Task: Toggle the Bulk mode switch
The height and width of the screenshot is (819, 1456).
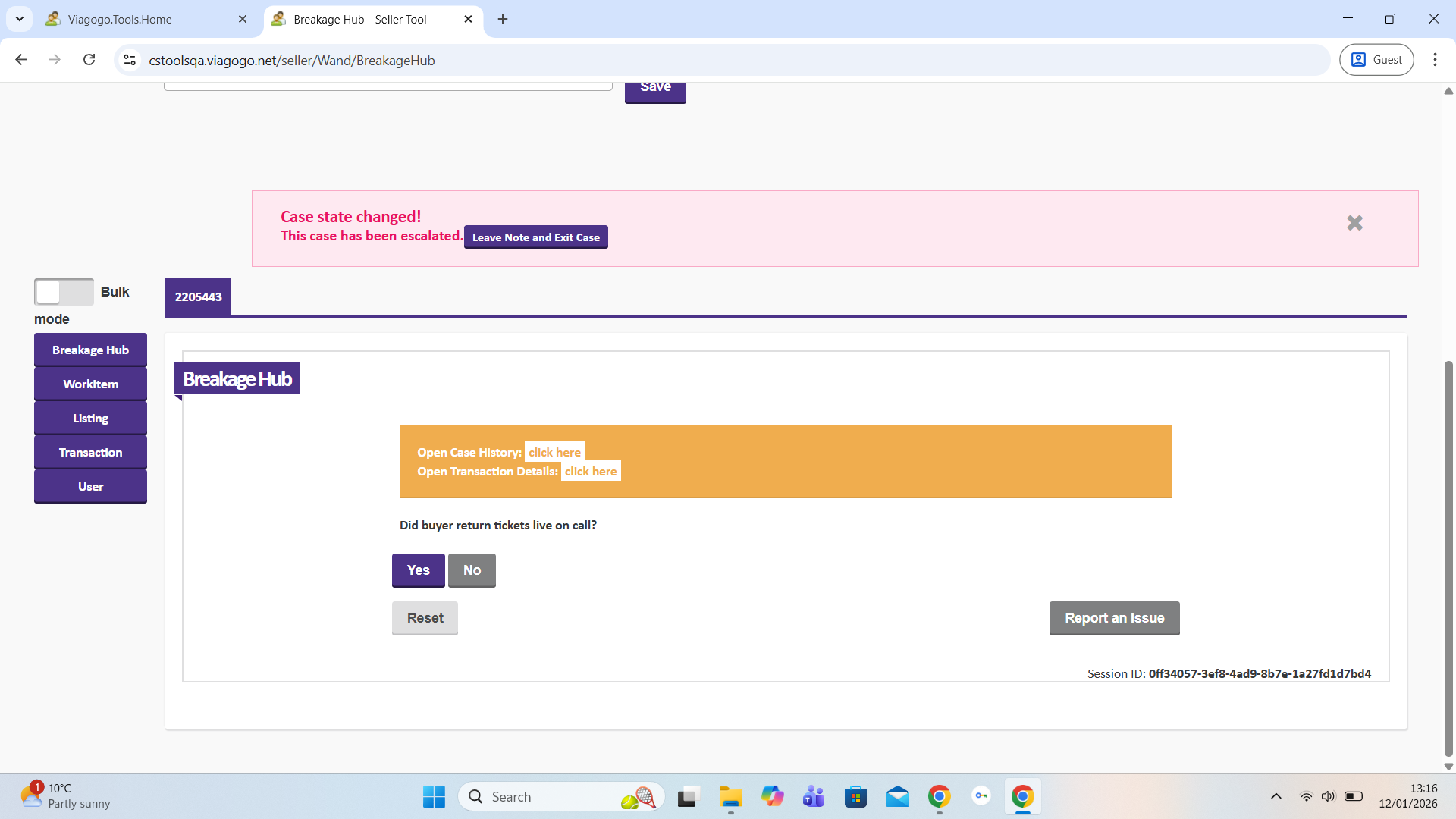Action: 64,292
